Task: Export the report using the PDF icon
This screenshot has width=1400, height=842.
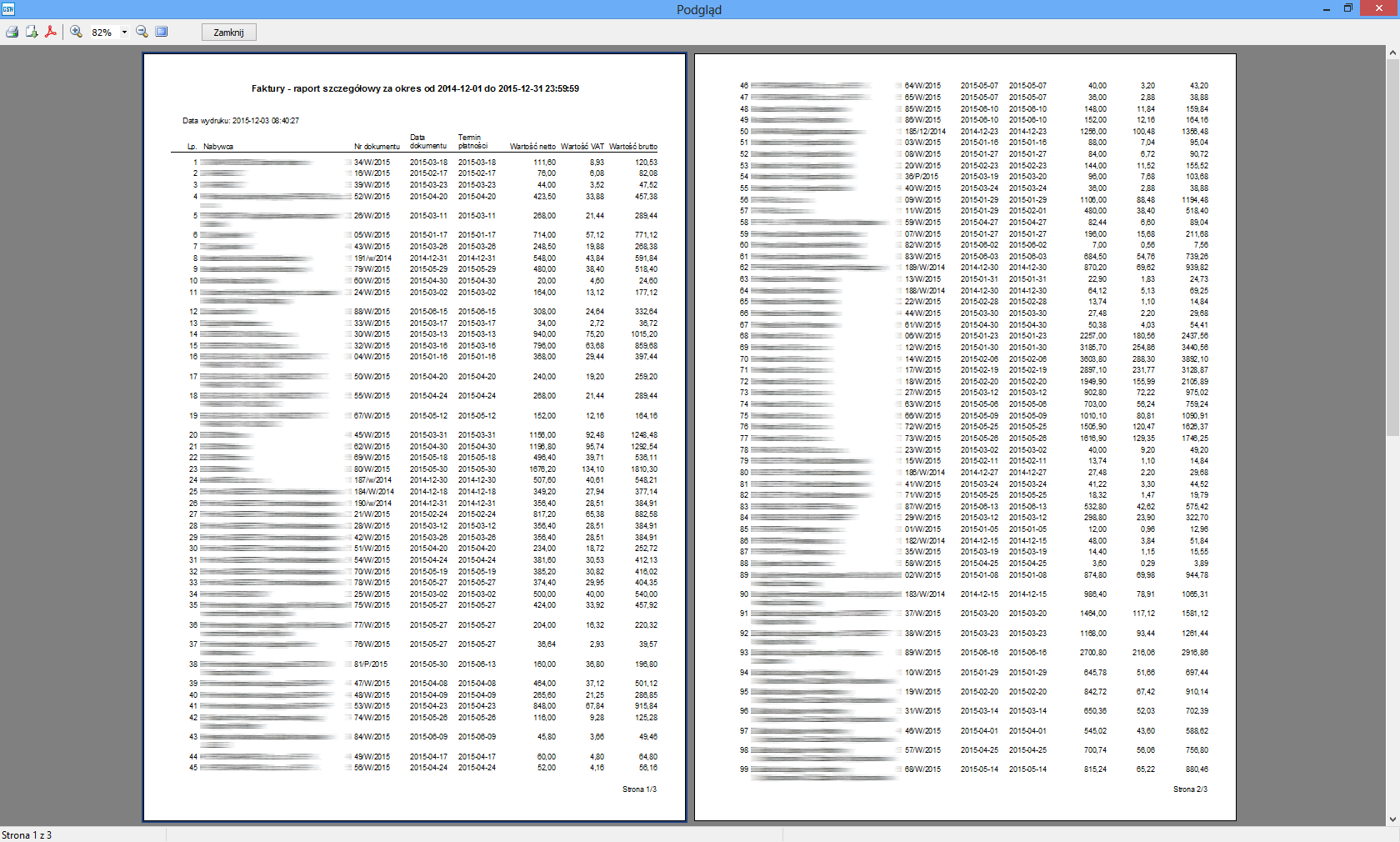Action: click(x=51, y=32)
